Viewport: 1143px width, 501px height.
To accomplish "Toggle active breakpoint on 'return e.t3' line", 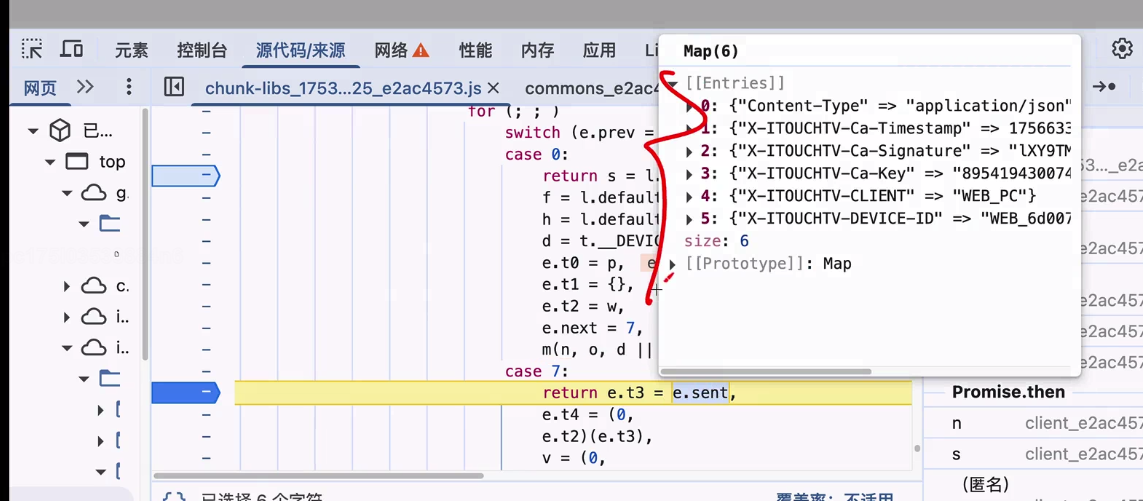I will pyautogui.click(x=185, y=393).
